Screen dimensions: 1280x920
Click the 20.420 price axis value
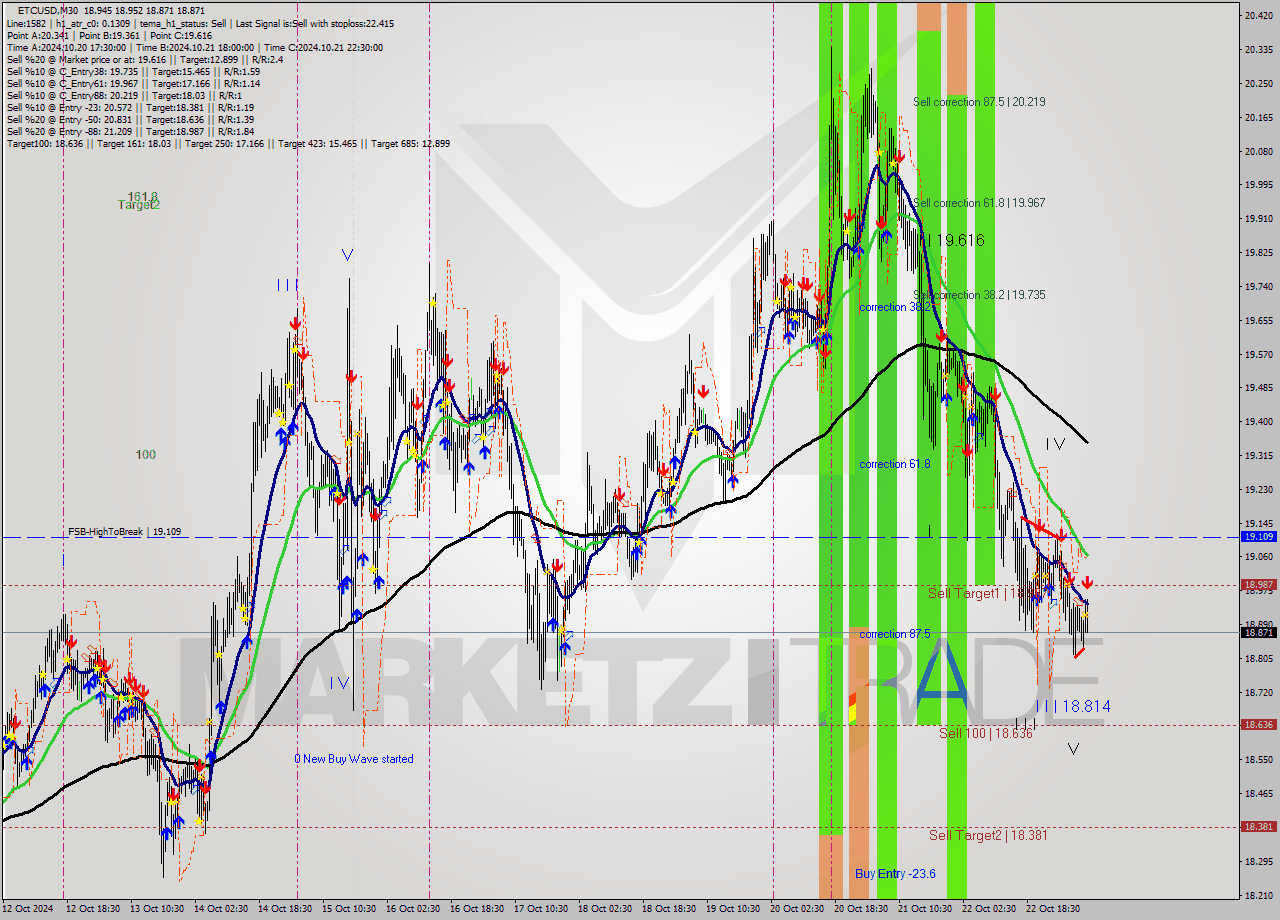(x=1258, y=16)
